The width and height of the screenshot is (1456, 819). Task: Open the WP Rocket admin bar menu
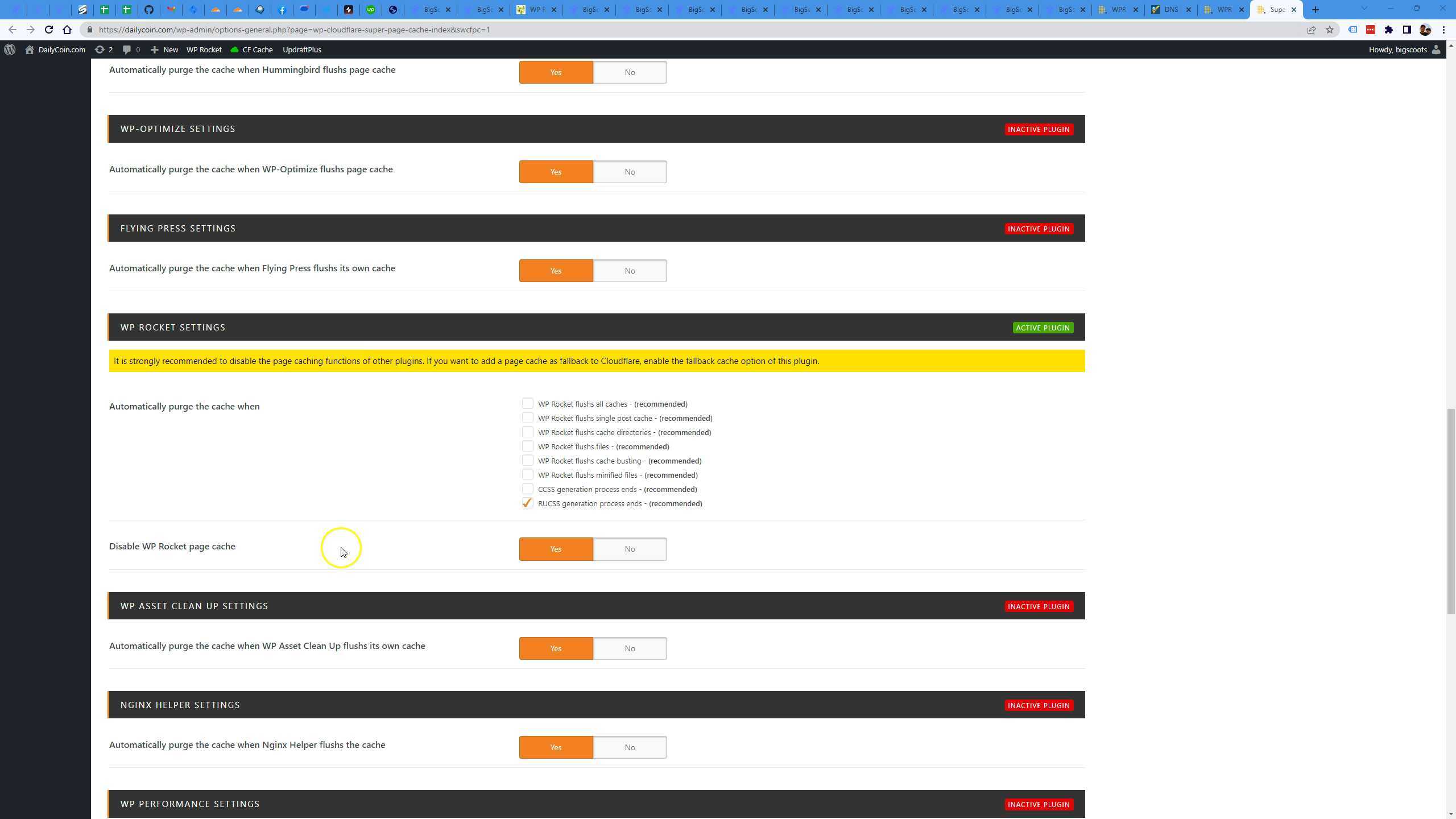click(204, 49)
